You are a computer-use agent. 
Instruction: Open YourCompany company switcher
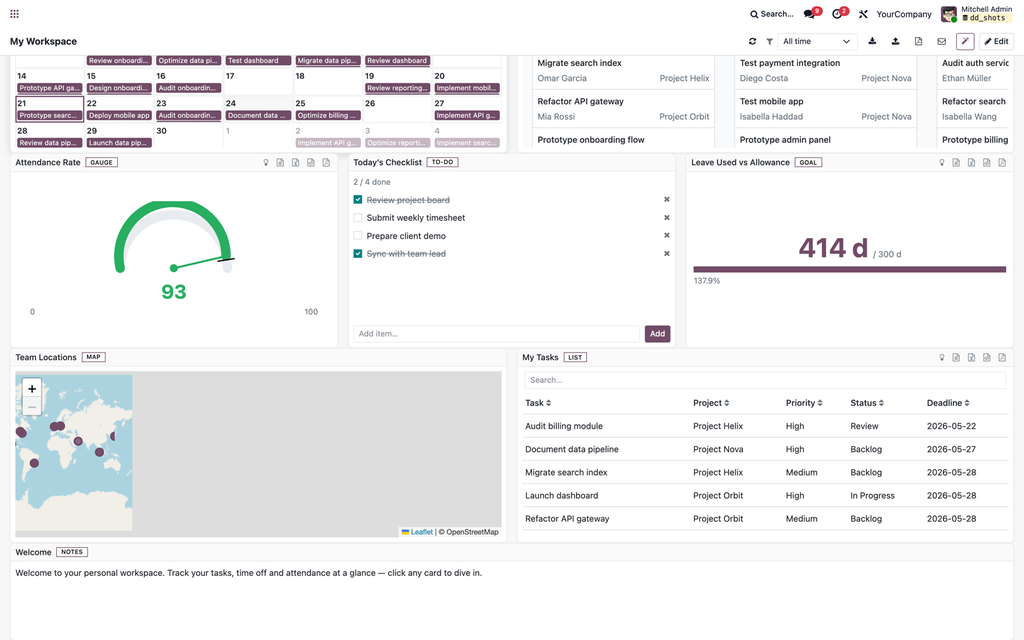click(x=904, y=14)
